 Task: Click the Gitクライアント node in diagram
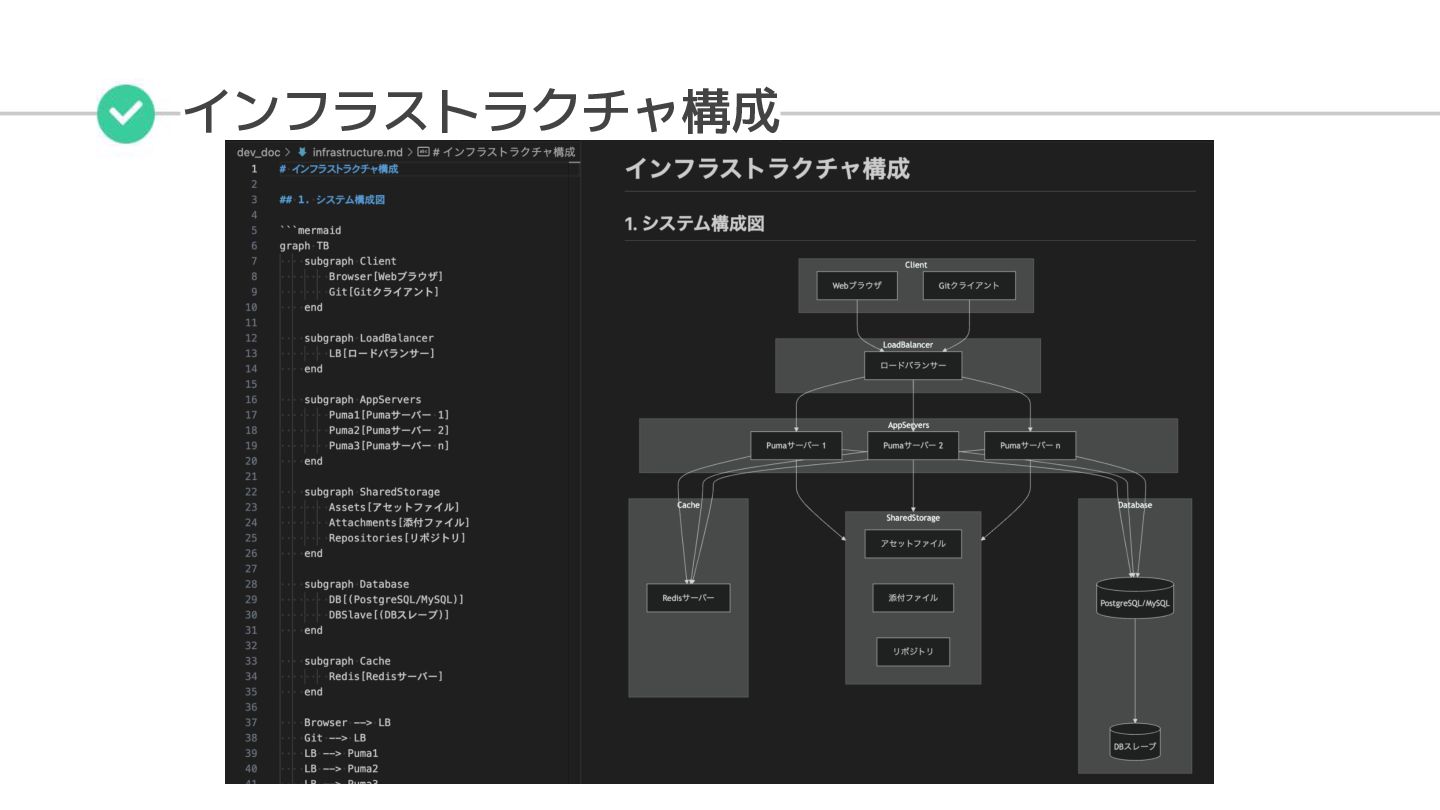(x=969, y=285)
